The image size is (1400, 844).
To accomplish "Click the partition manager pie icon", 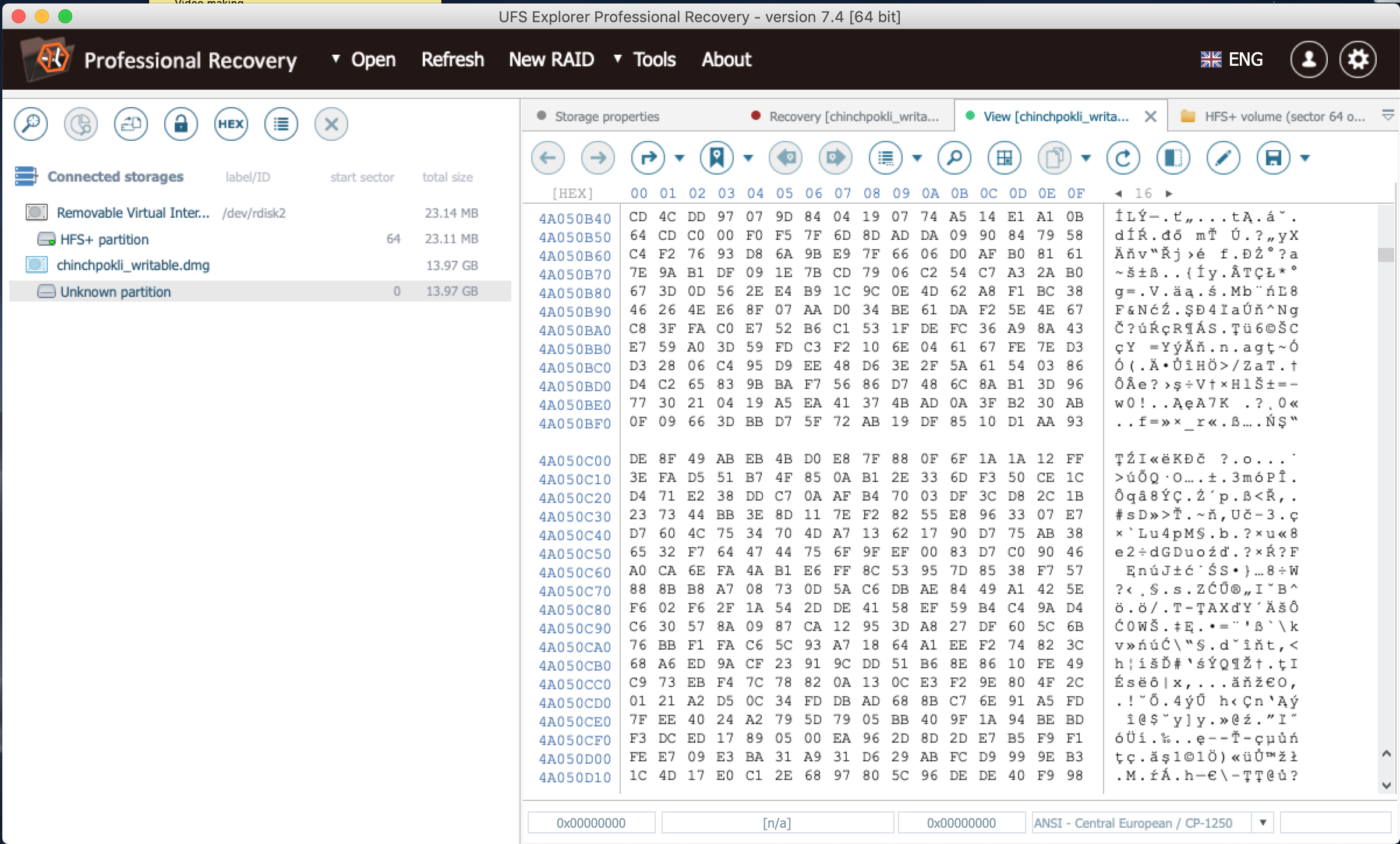I will tap(81, 124).
